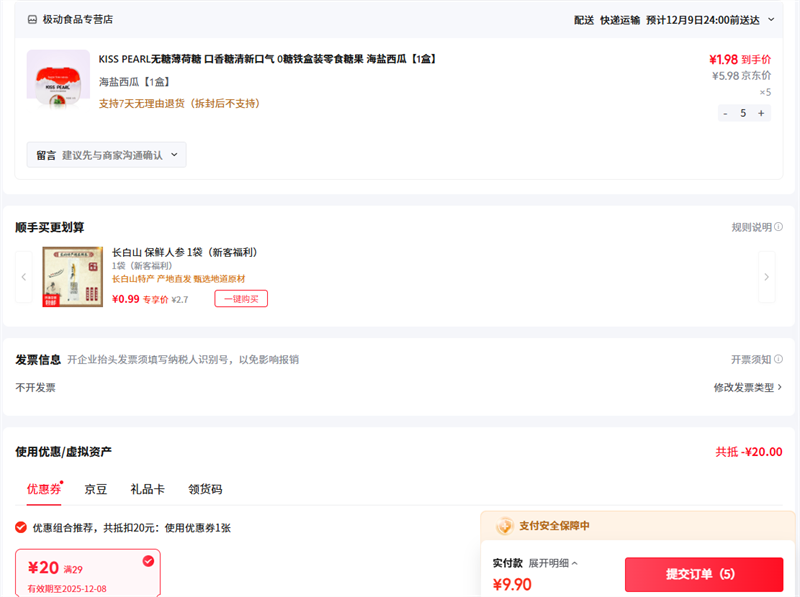Select the 优惠券 tab
The height and width of the screenshot is (597, 800).
coord(44,489)
